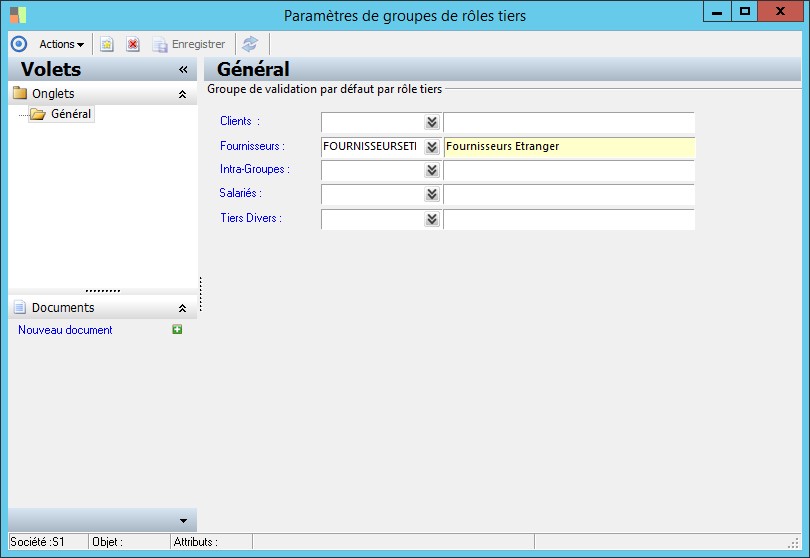Click the Volets panel bottom dropdown arrow
This screenshot has width=810, height=558.
(x=183, y=521)
